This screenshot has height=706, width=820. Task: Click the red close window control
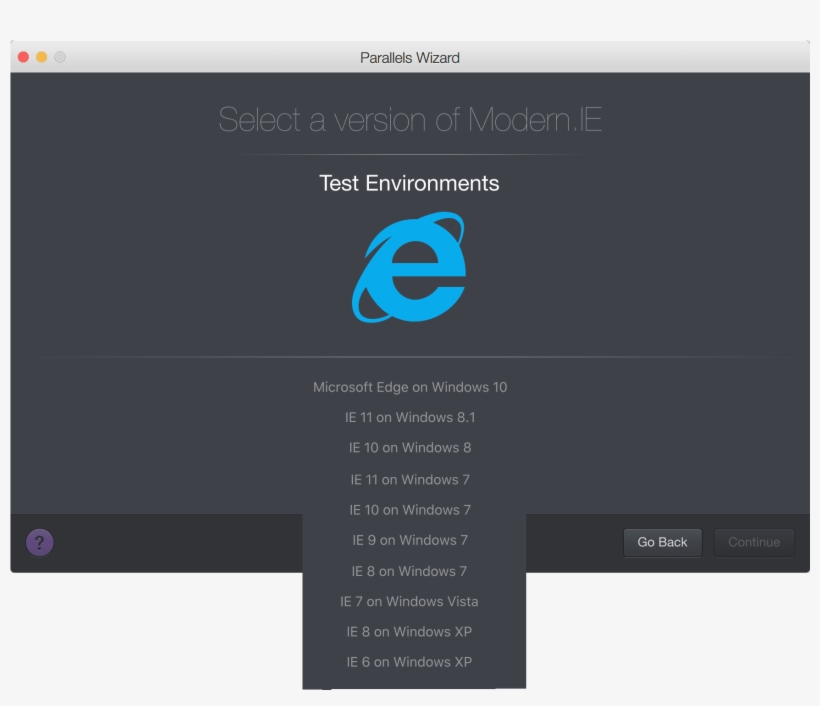click(22, 57)
